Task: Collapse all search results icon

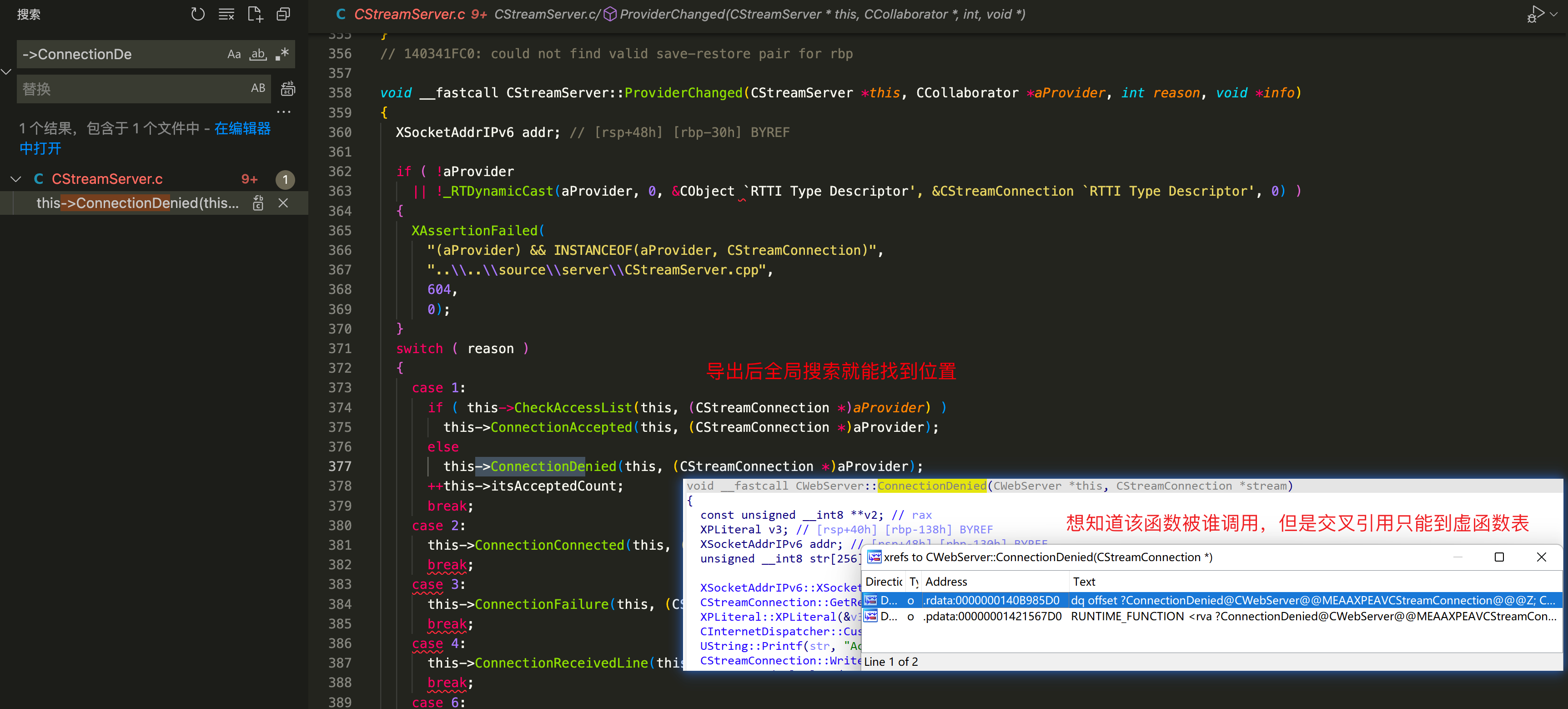Action: pyautogui.click(x=283, y=14)
